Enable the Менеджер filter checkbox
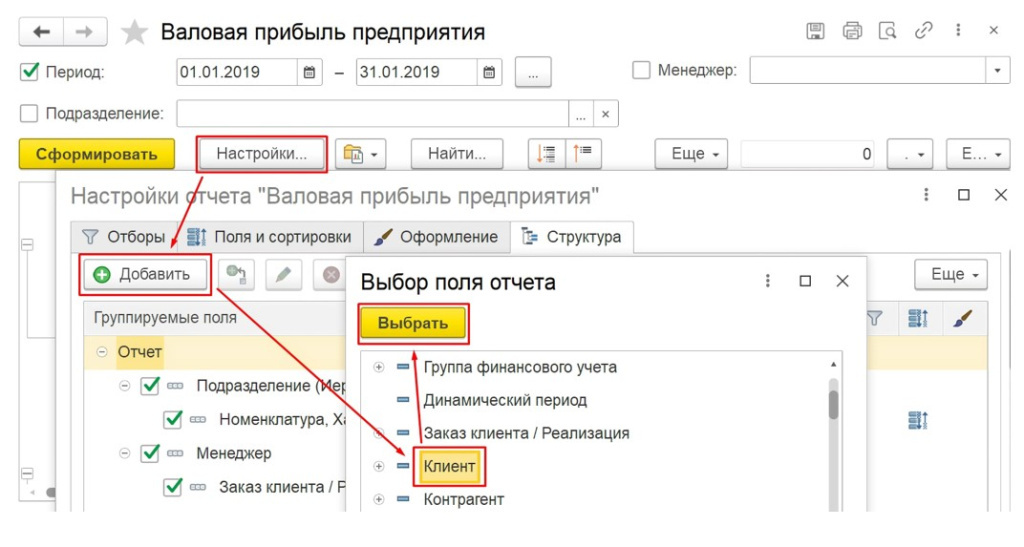 pos(641,70)
